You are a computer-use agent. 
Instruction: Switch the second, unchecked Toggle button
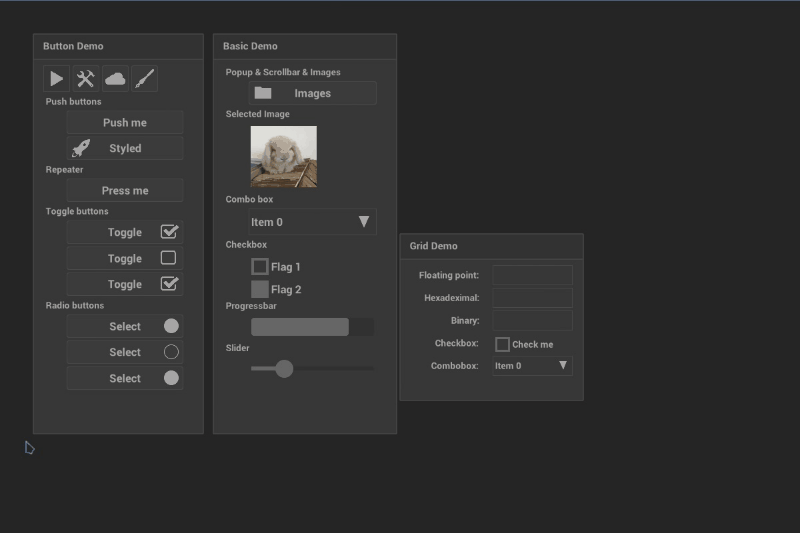click(125, 258)
